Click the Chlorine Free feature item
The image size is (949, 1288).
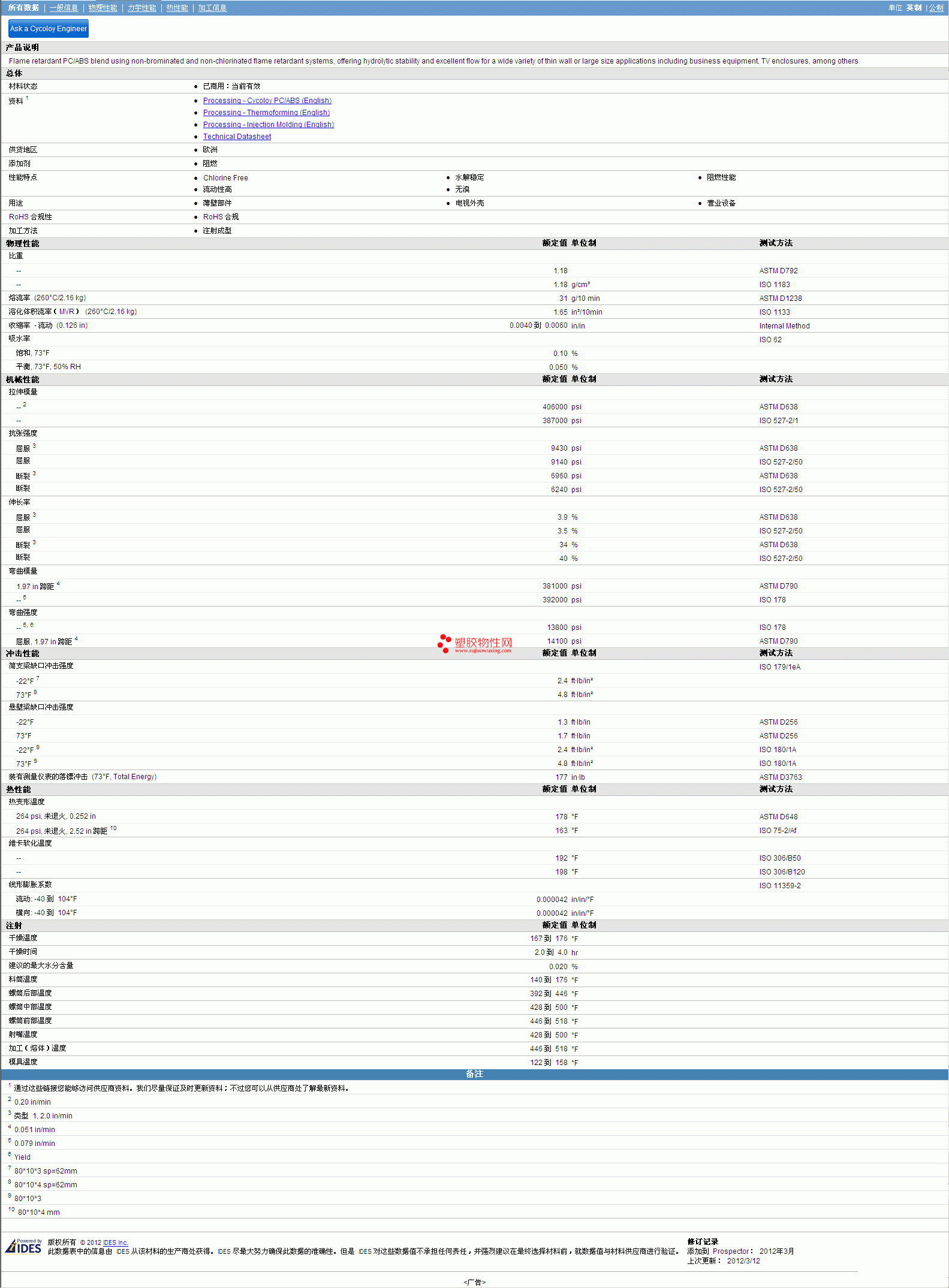[225, 178]
